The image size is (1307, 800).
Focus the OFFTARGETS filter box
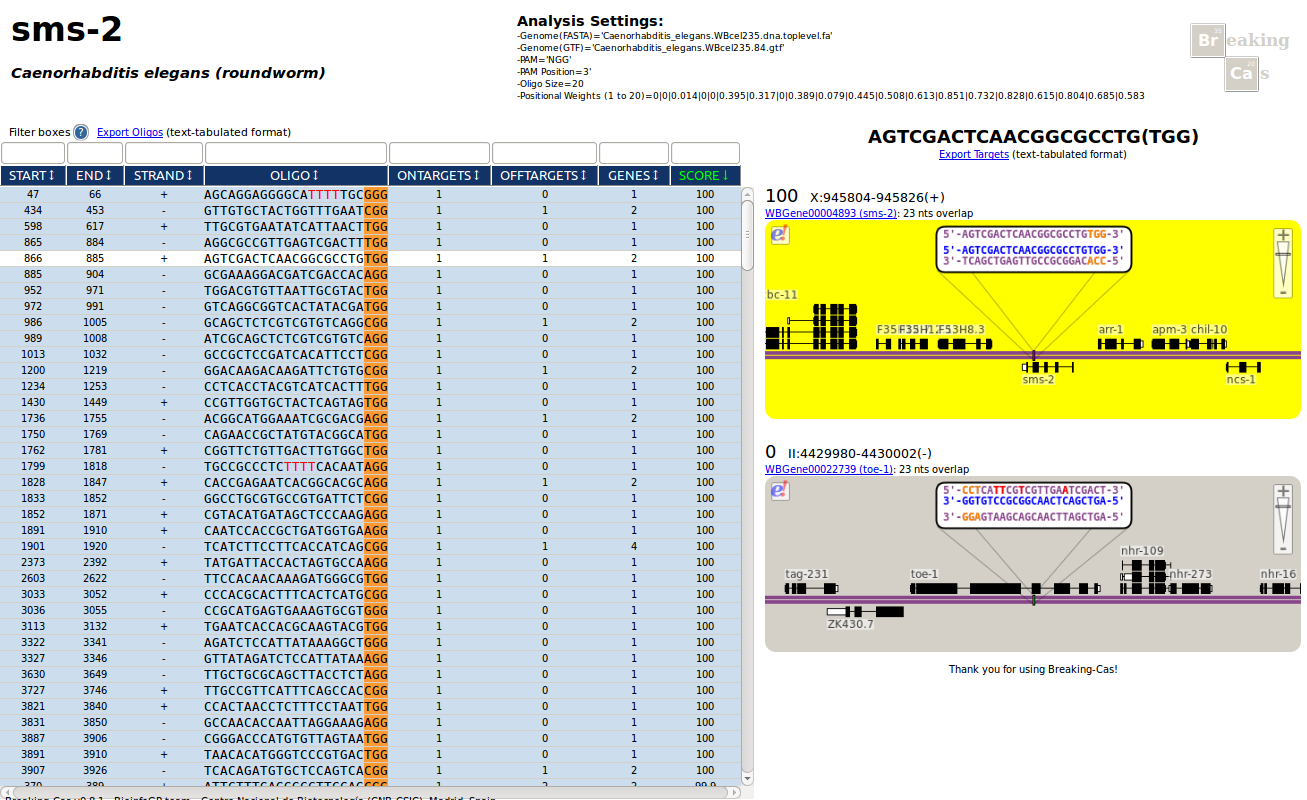click(544, 153)
